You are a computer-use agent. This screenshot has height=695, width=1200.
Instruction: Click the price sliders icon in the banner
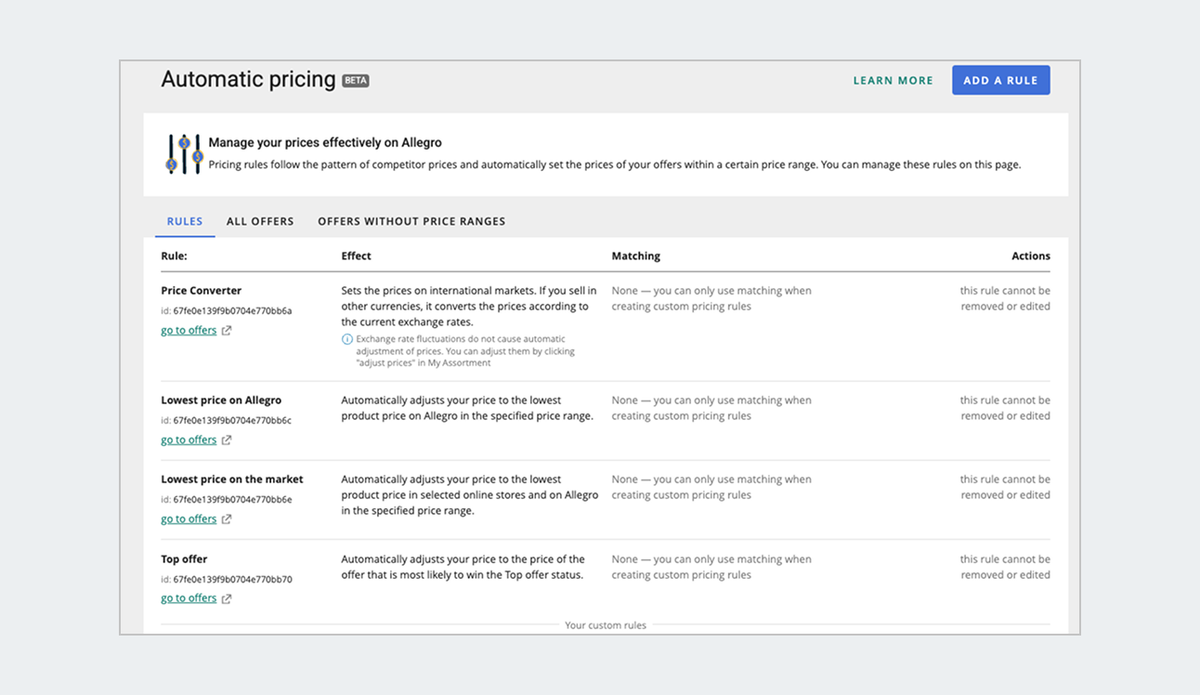pyautogui.click(x=185, y=154)
